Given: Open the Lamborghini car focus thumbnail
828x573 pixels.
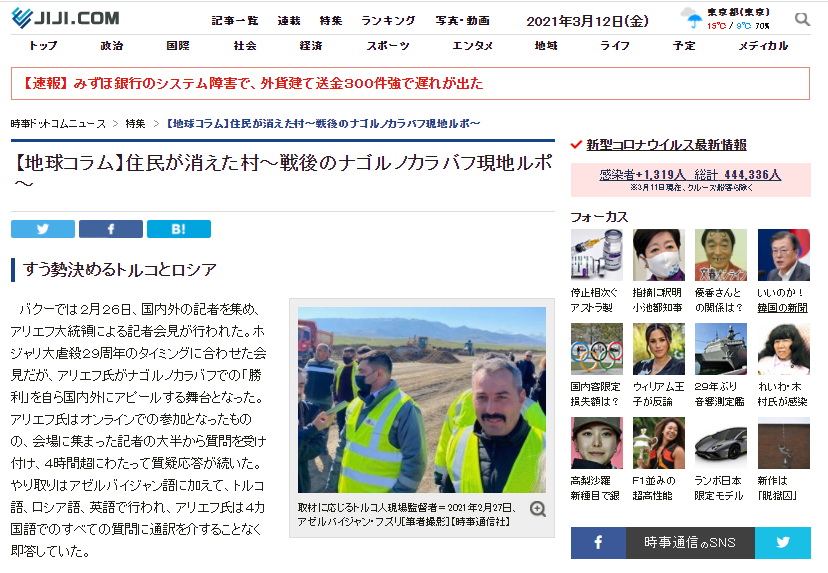Looking at the screenshot, I should (721, 443).
